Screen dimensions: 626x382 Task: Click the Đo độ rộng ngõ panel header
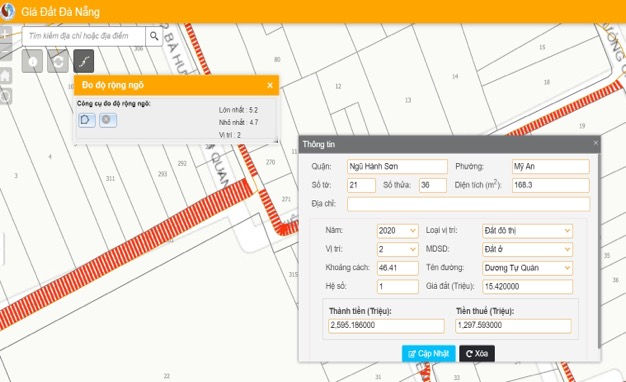[176, 85]
